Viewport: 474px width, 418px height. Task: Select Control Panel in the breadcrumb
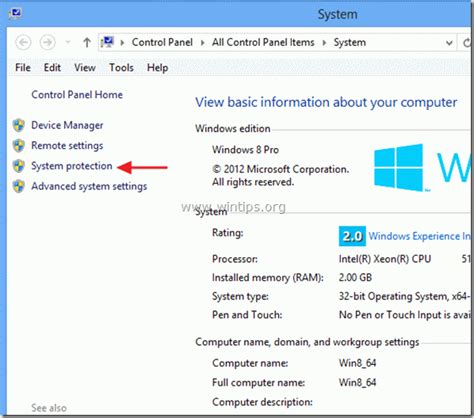tap(162, 42)
